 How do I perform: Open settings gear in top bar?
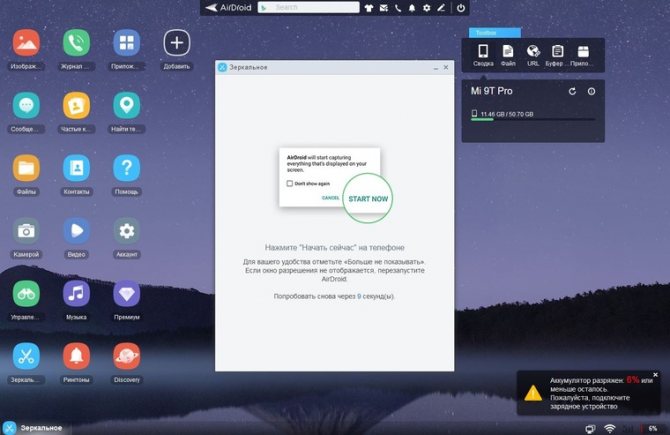[x=426, y=8]
